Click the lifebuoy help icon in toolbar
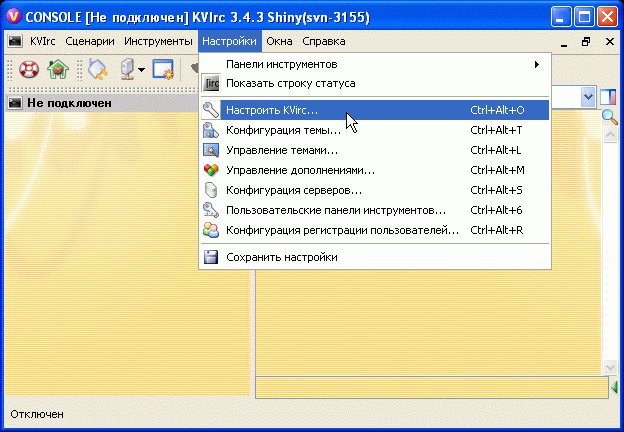624x432 pixels. click(29, 70)
